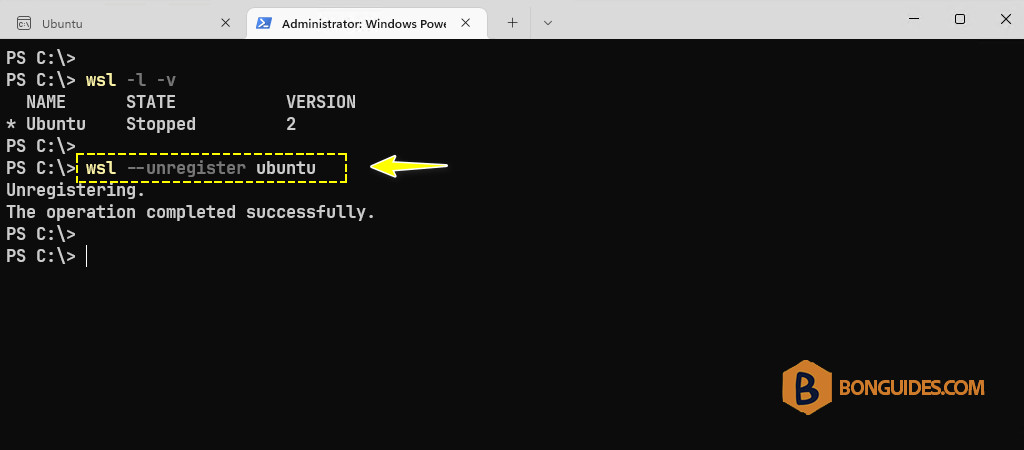1024x450 pixels.
Task: Click 'The operation completed successfully.' line
Action: click(x=191, y=212)
